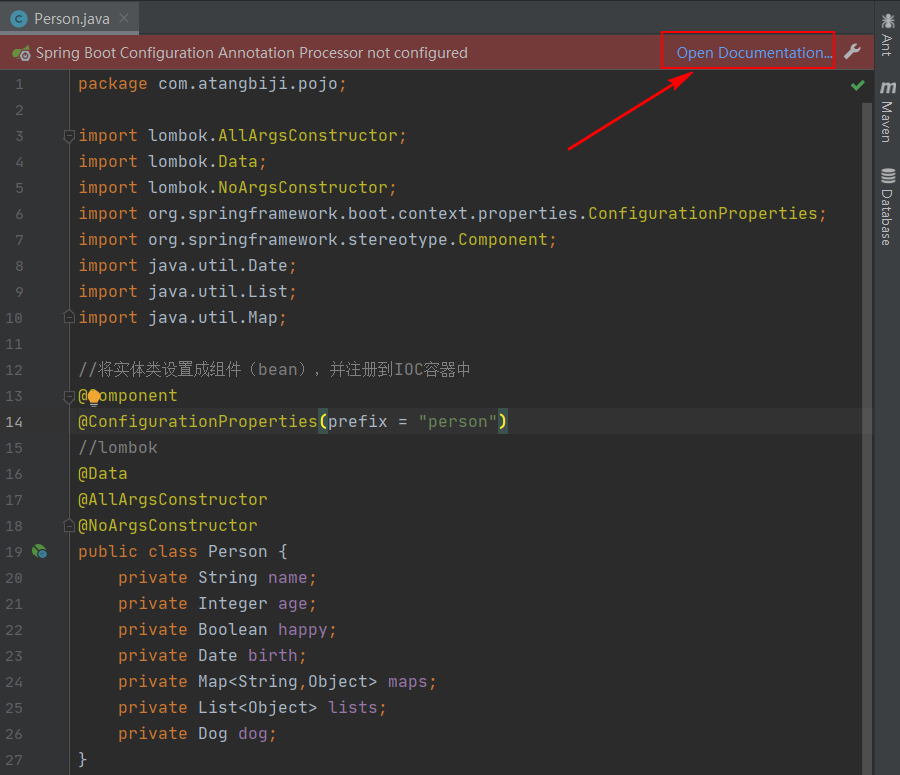The width and height of the screenshot is (900, 775).
Task: Click fold end marker at line 10
Action: (69, 317)
